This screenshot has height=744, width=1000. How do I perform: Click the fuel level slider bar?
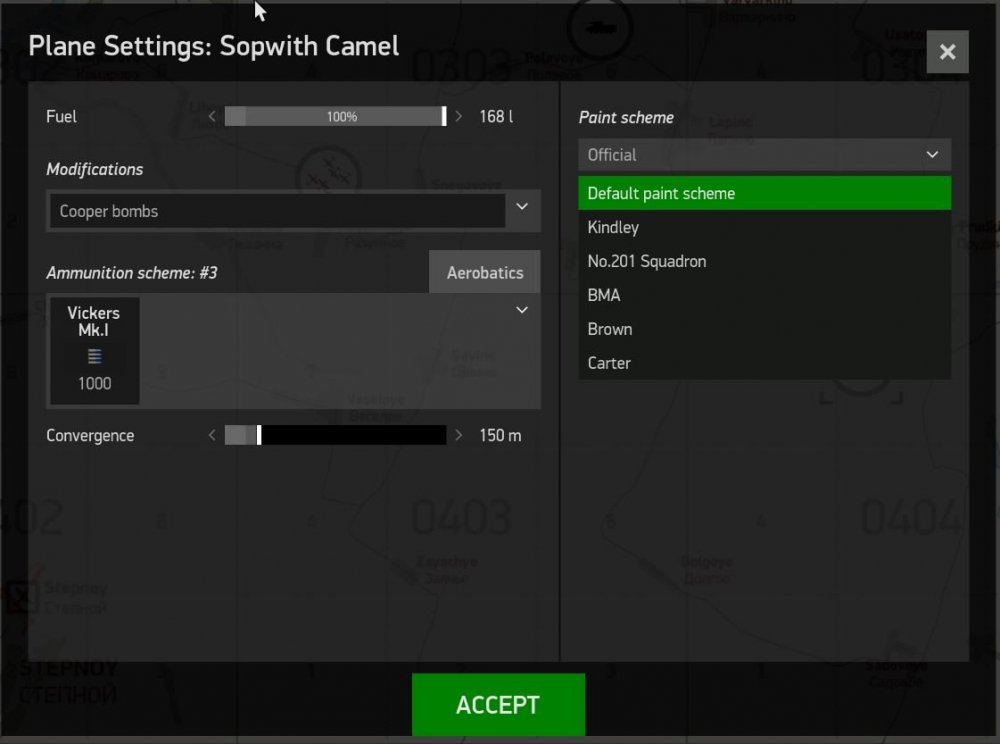[x=335, y=116]
